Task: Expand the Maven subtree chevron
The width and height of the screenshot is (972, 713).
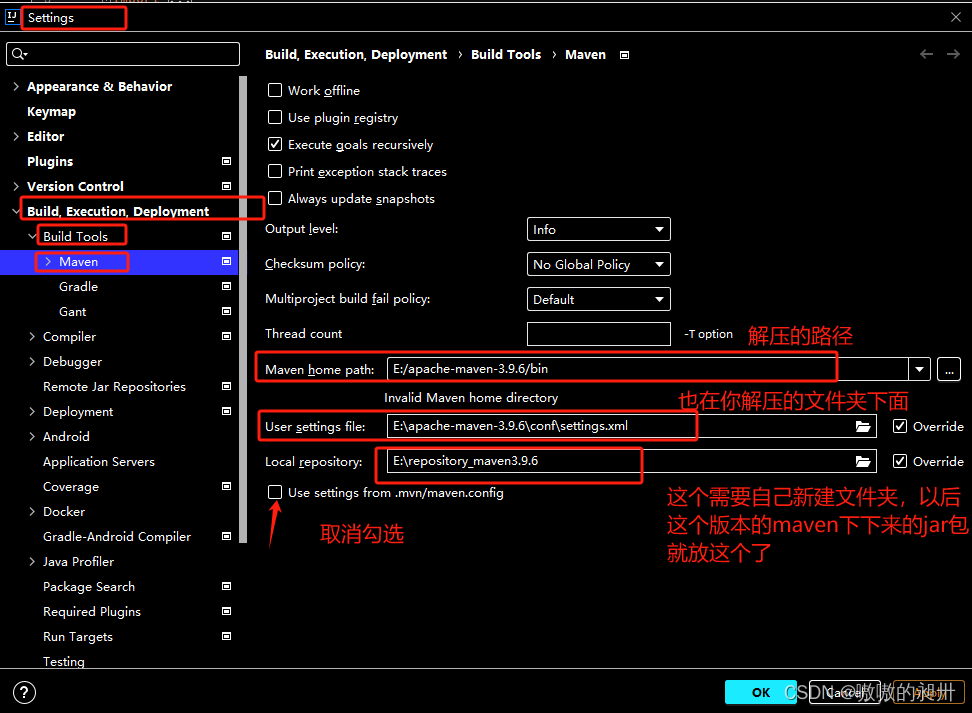Action: pyautogui.click(x=48, y=261)
